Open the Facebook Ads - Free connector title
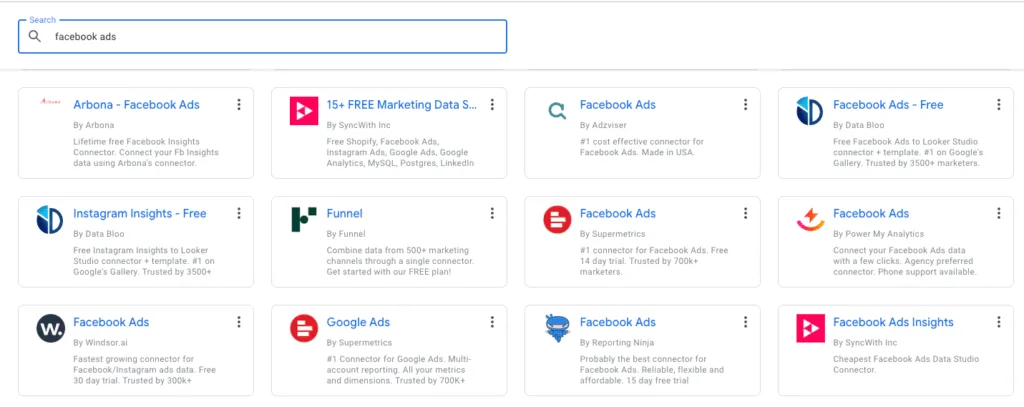 [x=887, y=105]
